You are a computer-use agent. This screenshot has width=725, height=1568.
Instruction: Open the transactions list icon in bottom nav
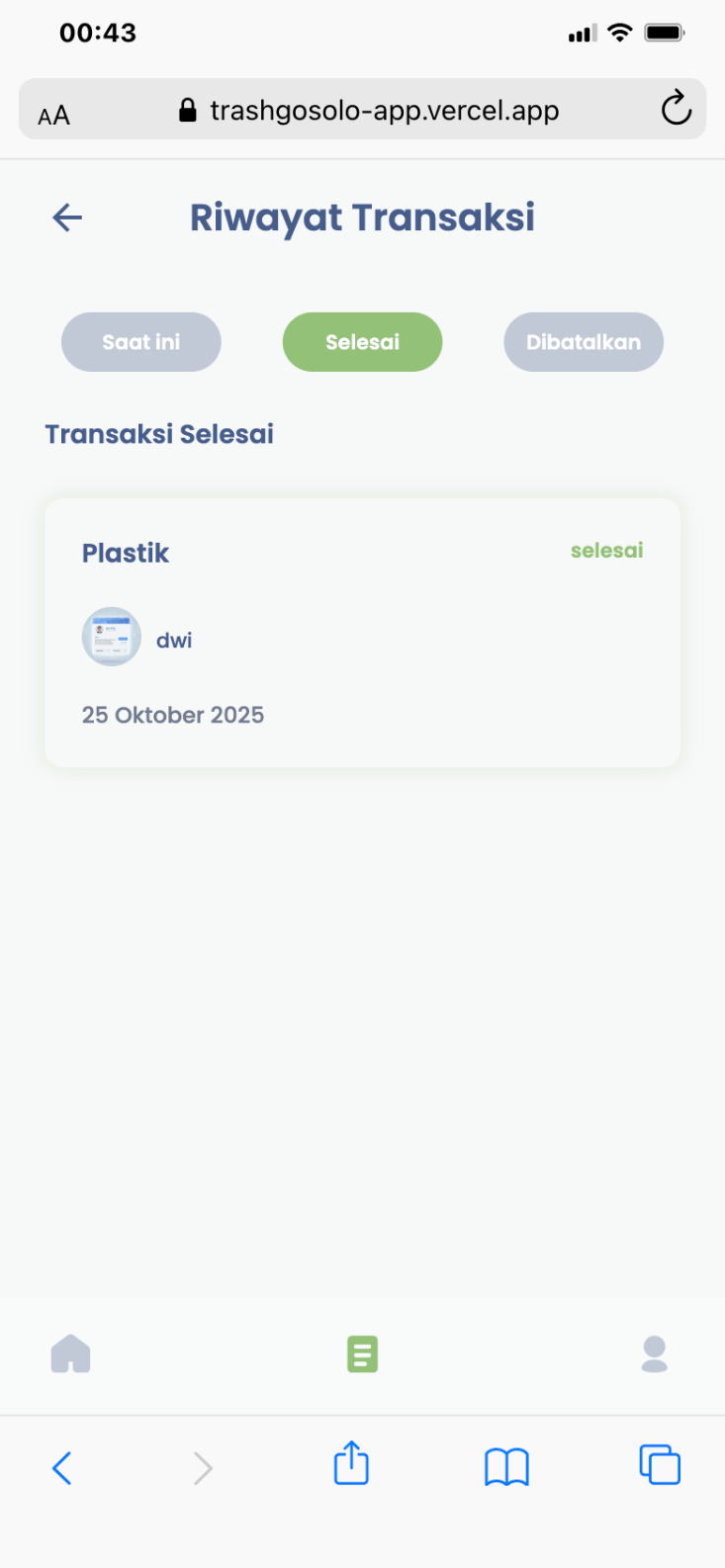coord(362,1354)
